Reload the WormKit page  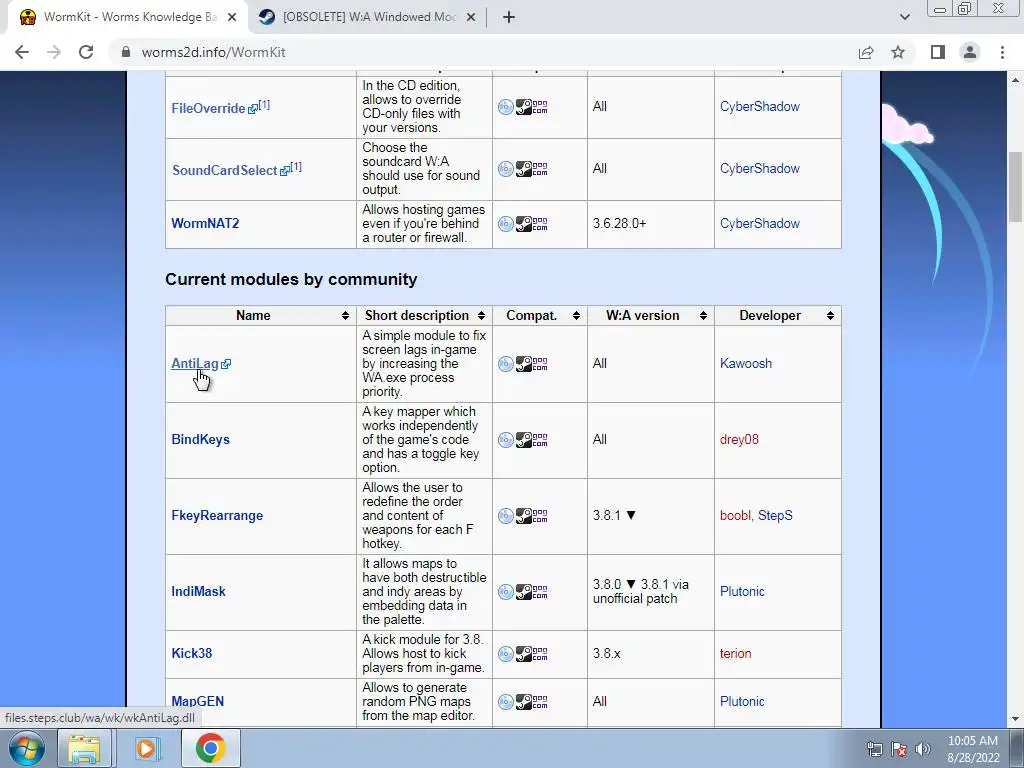(86, 52)
